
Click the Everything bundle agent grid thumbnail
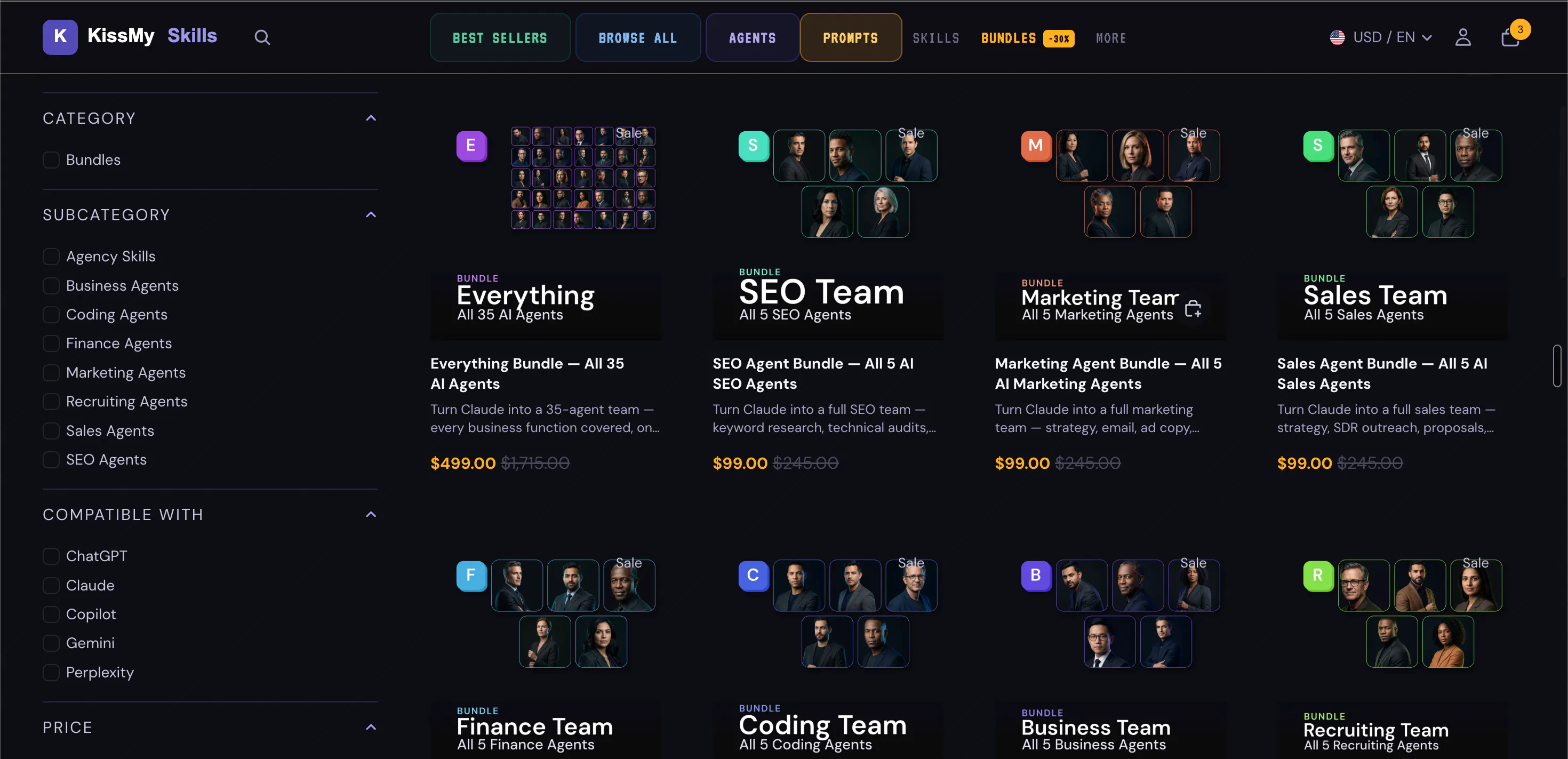(x=583, y=178)
